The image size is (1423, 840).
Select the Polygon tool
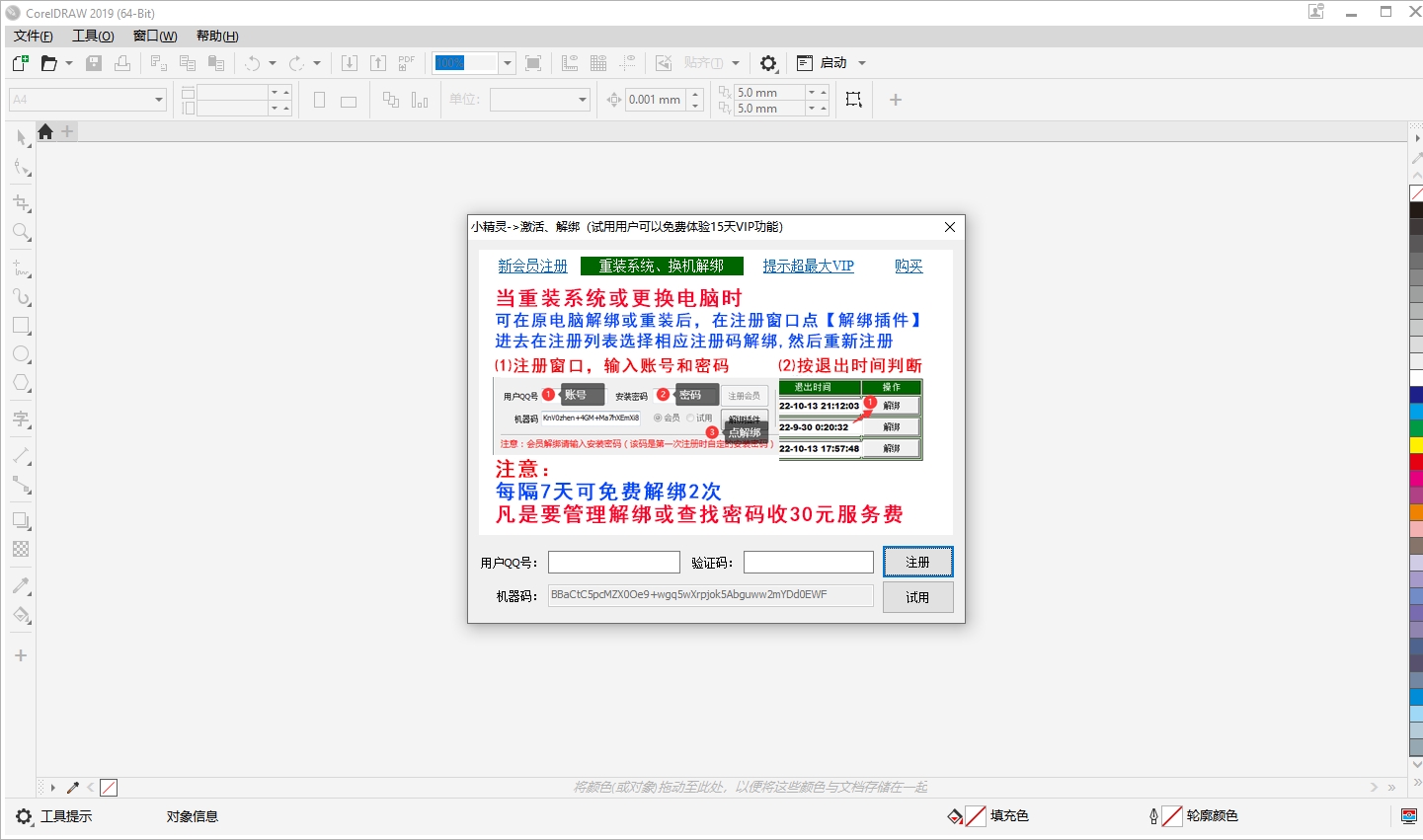22,383
